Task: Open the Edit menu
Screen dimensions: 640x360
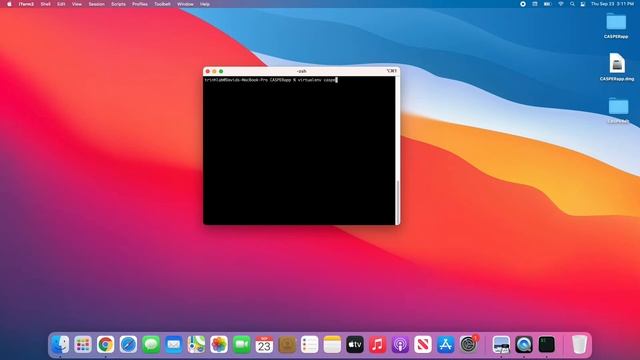Action: [x=61, y=4]
